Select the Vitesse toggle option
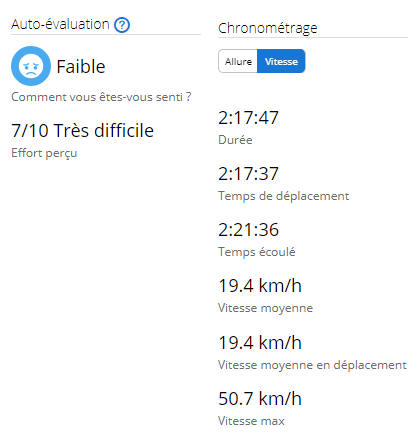 coord(281,61)
